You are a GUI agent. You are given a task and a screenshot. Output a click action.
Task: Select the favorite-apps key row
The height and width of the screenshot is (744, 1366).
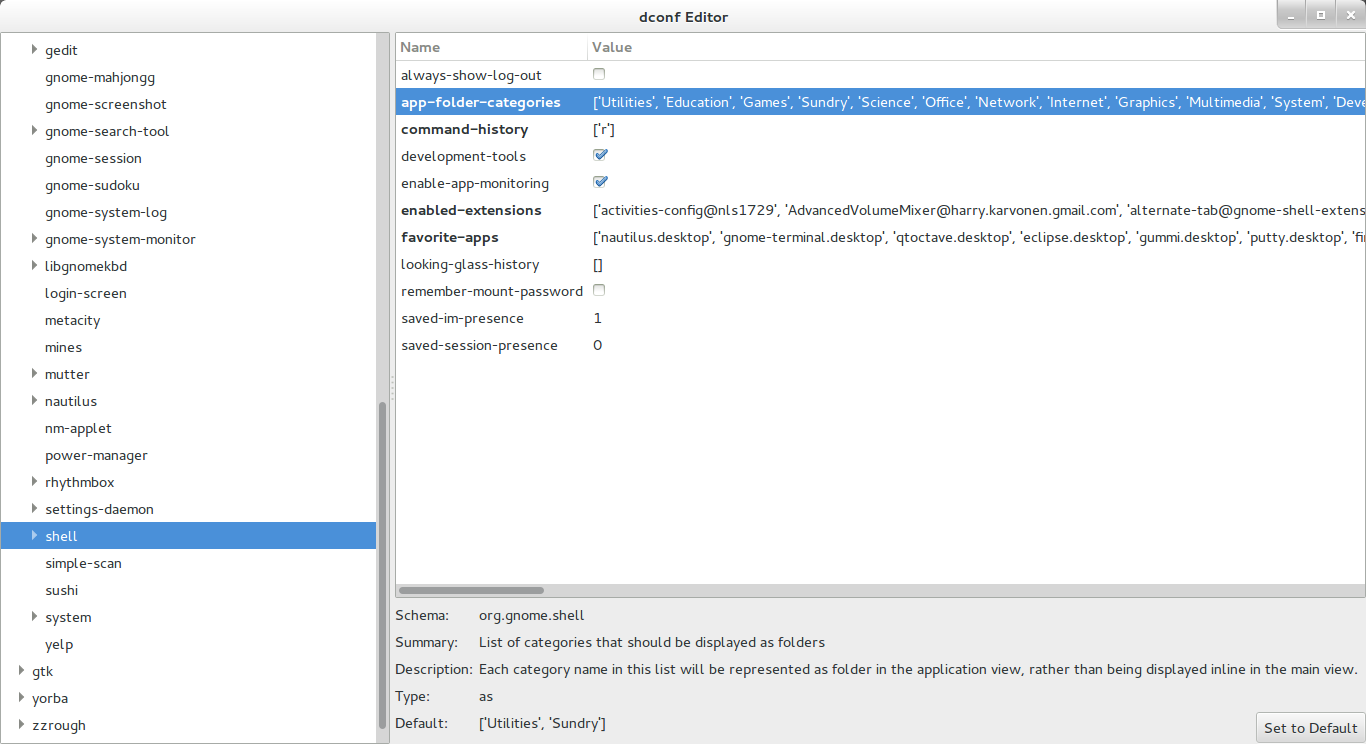[x=450, y=237]
